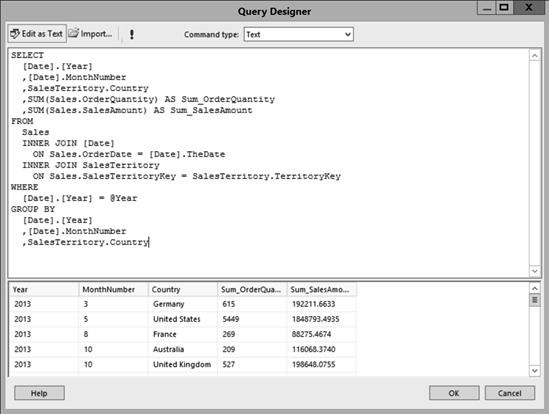Click the Sum_SalesAmount alias in query
Viewport: 549px width, 414px height.
coord(211,110)
